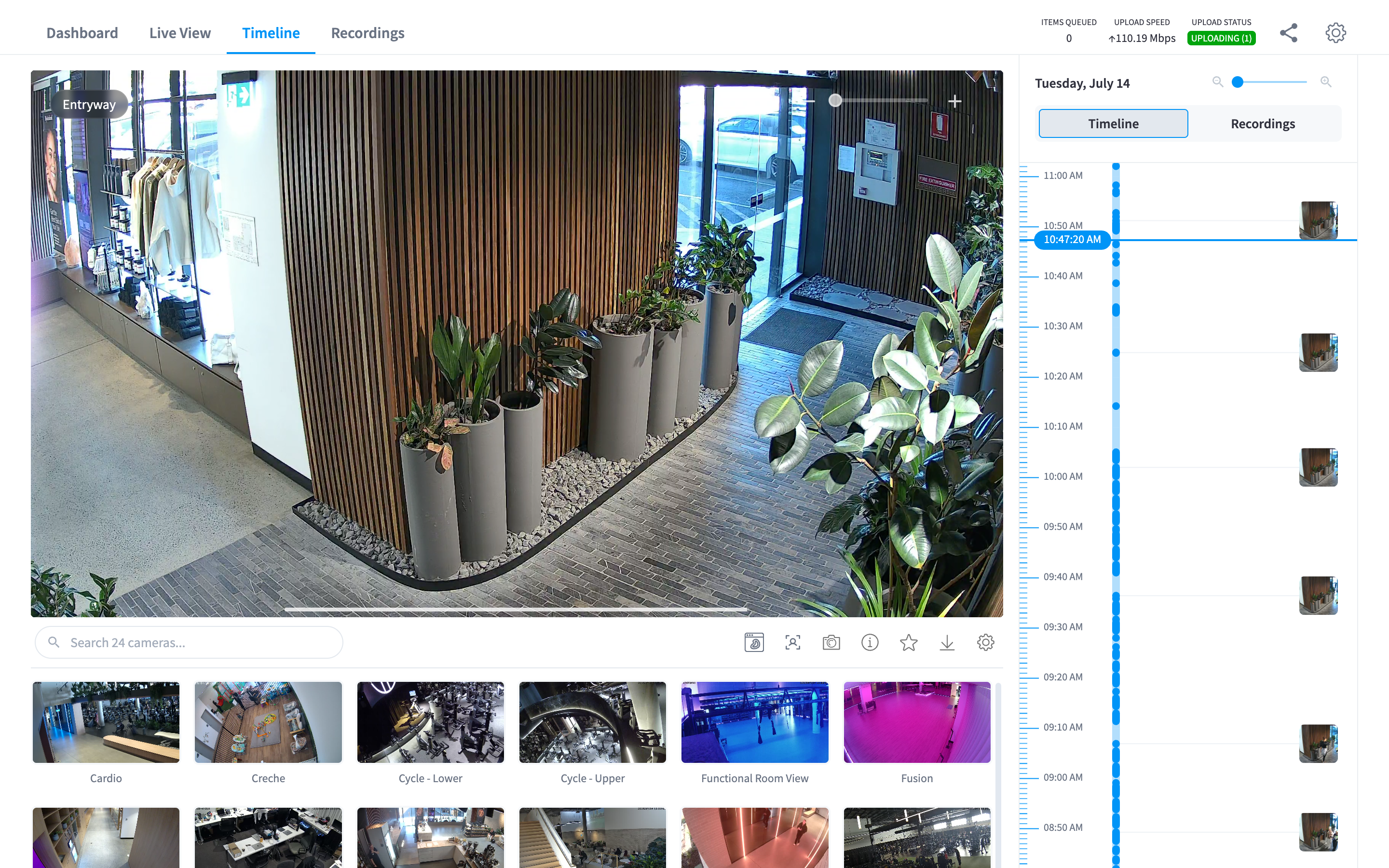Open camera settings gear below video
This screenshot has height=868, width=1389.
coord(985,642)
